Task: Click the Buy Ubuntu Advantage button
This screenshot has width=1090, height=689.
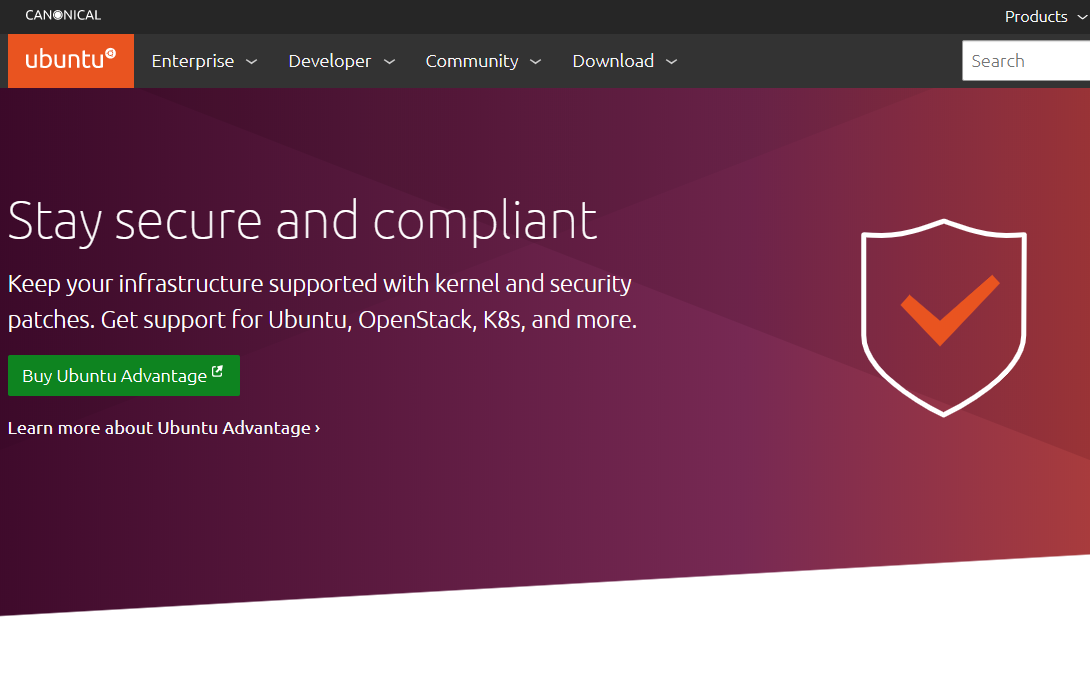Action: [124, 375]
